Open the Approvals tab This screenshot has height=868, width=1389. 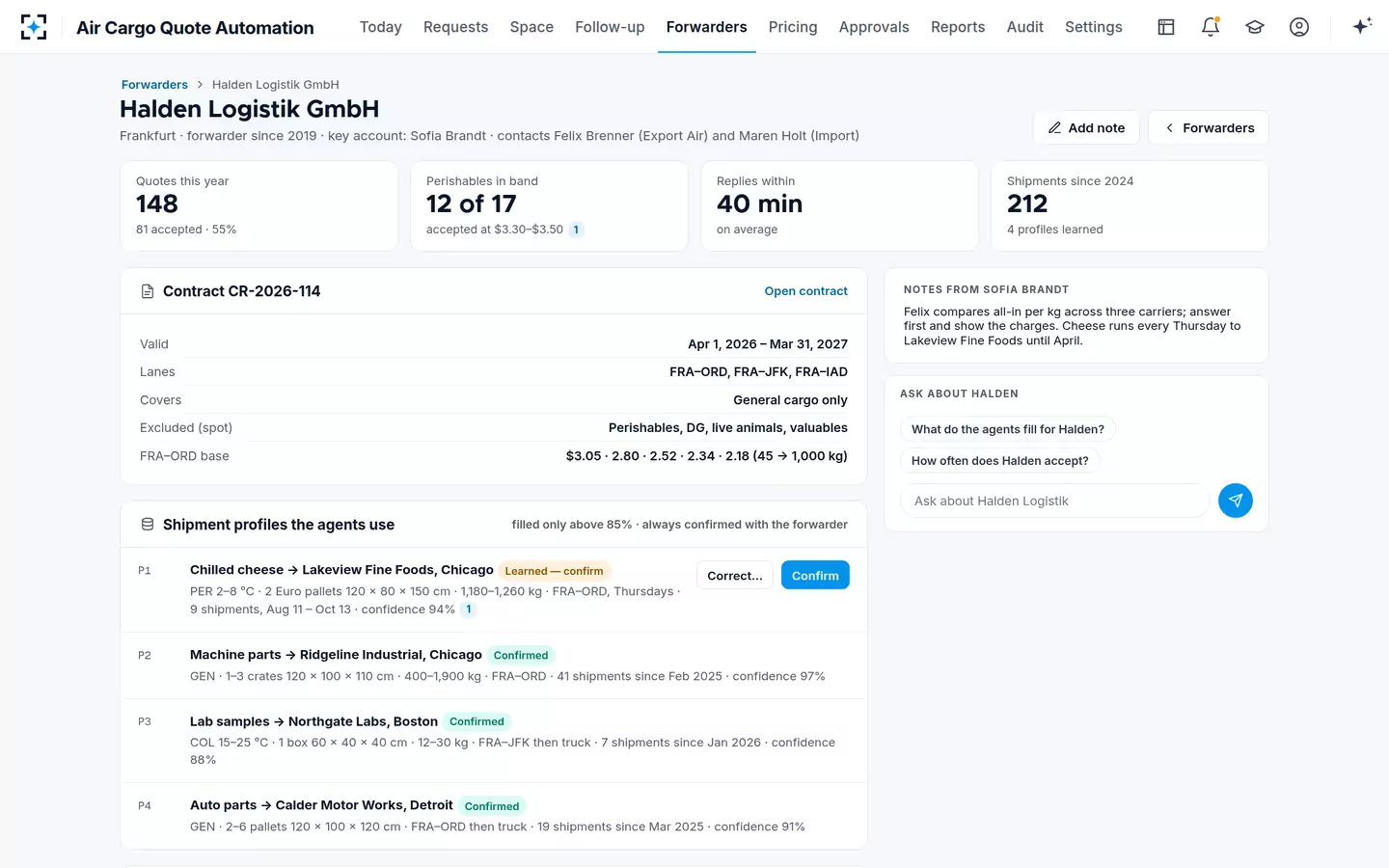(874, 27)
